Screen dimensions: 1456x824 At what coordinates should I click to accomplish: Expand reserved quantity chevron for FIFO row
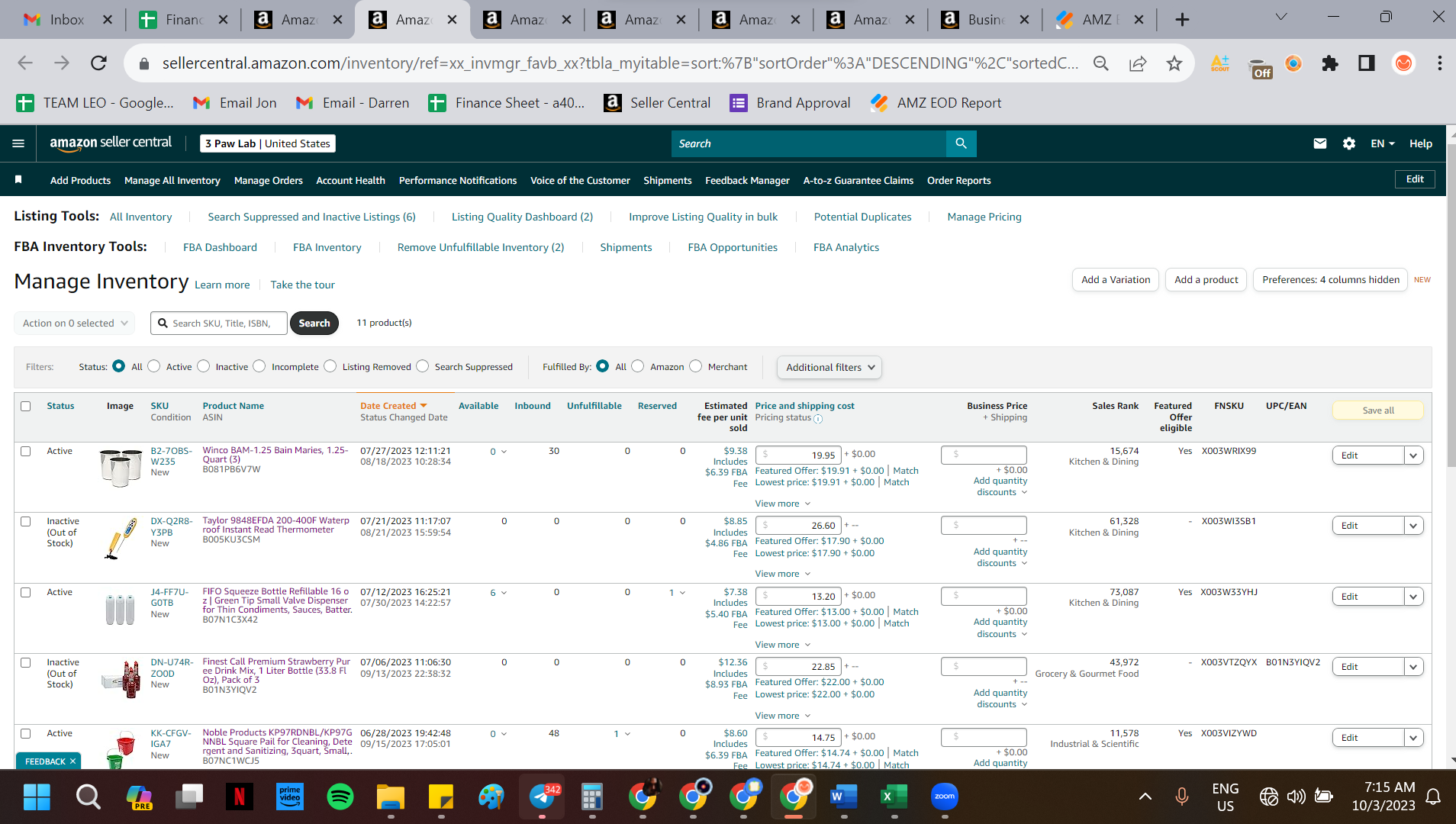pos(682,593)
